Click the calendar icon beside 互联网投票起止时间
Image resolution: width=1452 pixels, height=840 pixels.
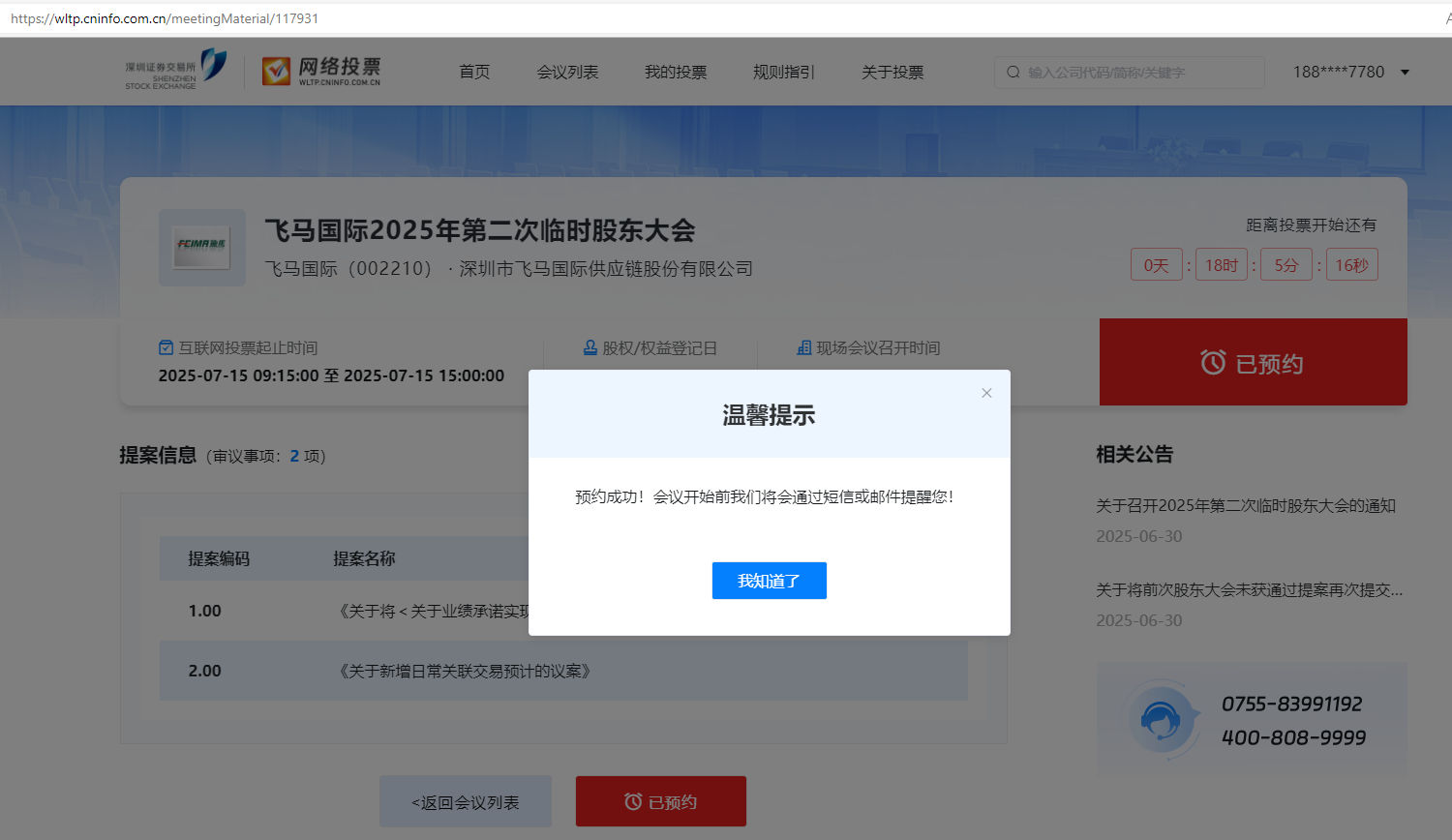(166, 347)
